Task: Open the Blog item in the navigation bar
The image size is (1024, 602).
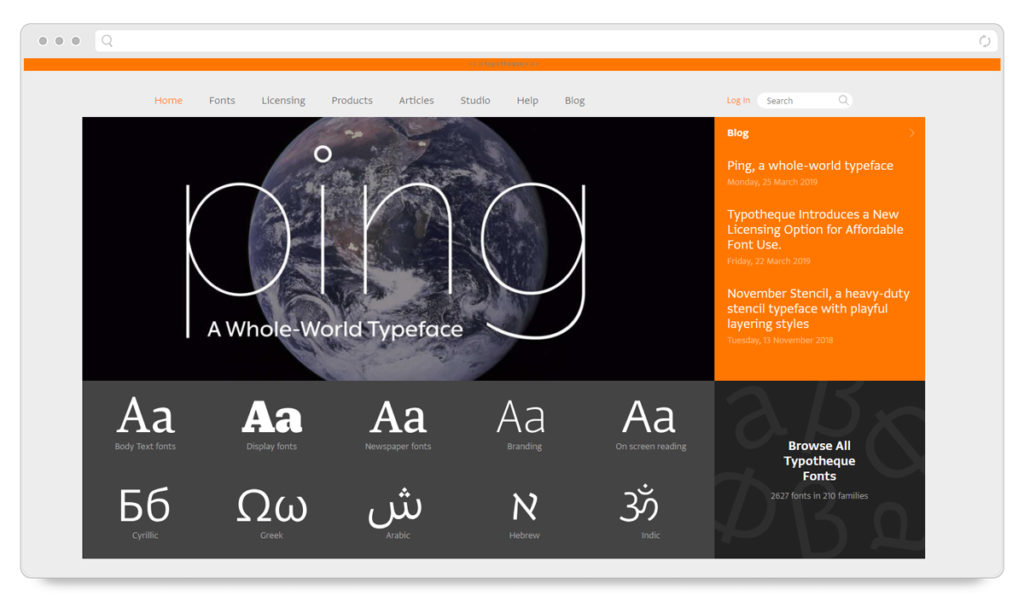Action: (575, 100)
